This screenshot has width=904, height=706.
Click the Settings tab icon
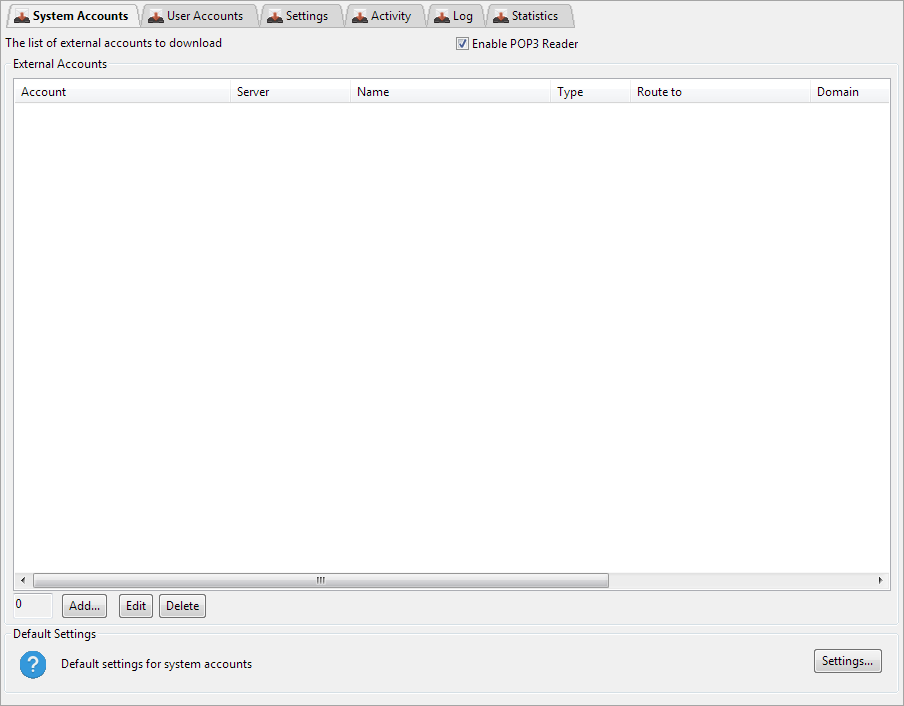coord(274,16)
